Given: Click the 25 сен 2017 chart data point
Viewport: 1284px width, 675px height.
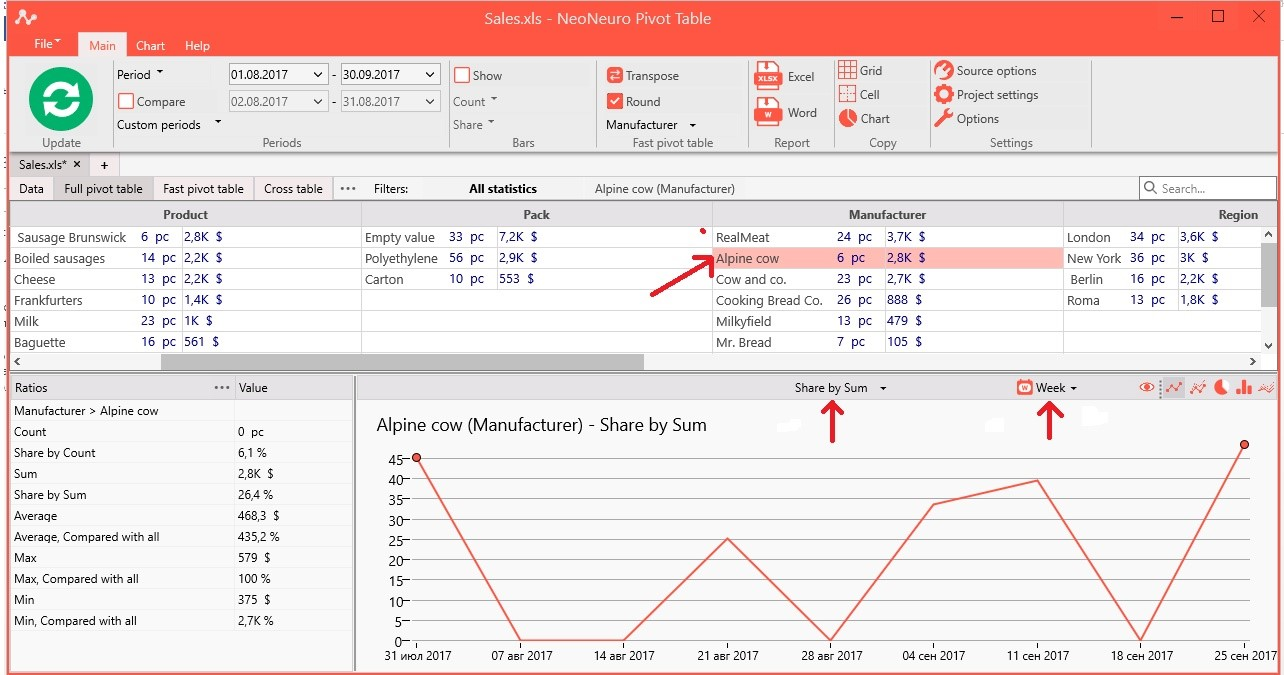Looking at the screenshot, I should (x=1244, y=444).
